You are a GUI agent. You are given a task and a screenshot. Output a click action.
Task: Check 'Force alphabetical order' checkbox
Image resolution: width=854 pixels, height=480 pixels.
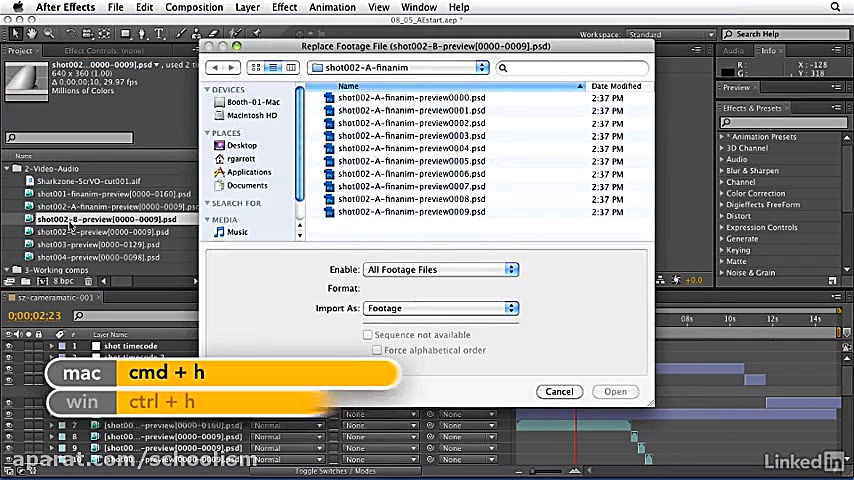pyautogui.click(x=377, y=350)
